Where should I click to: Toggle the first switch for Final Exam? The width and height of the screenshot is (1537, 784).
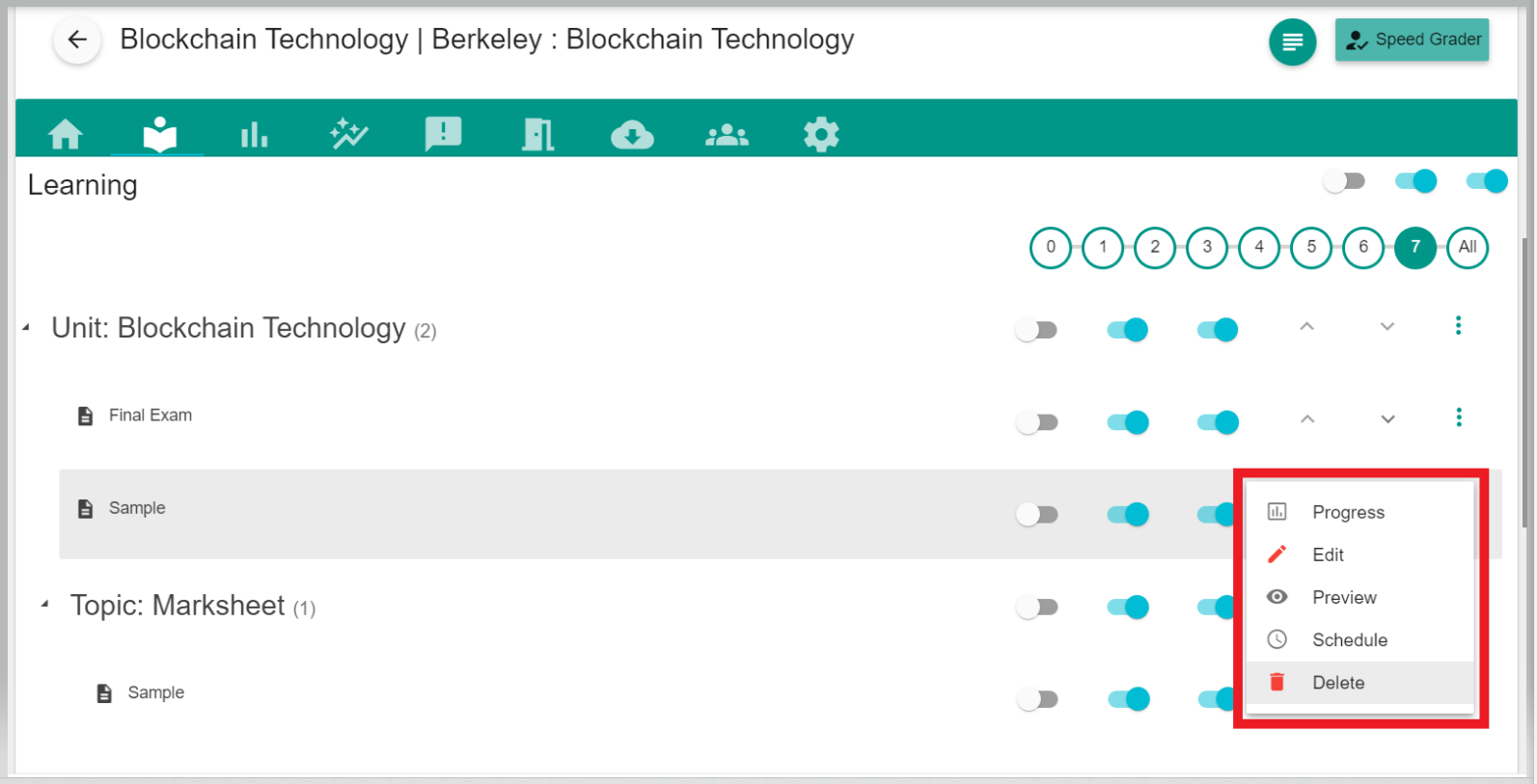(x=1037, y=422)
